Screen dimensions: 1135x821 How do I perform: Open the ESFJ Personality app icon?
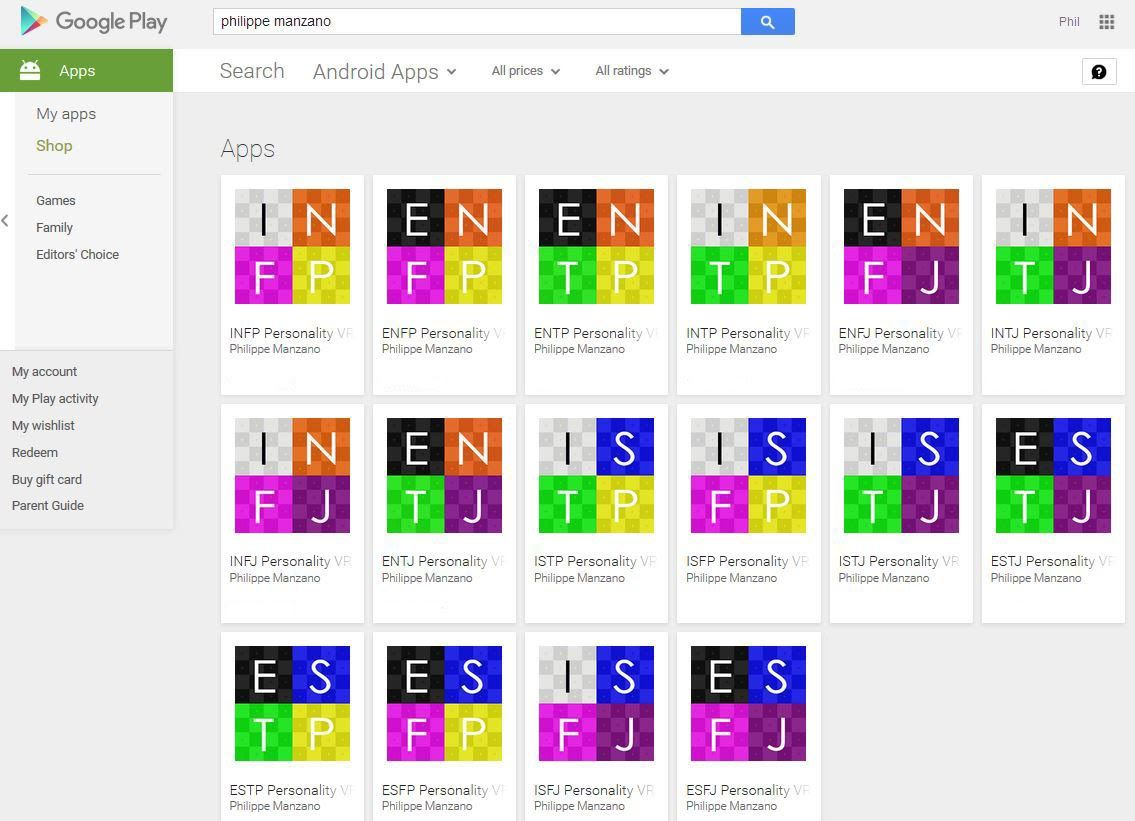748,703
